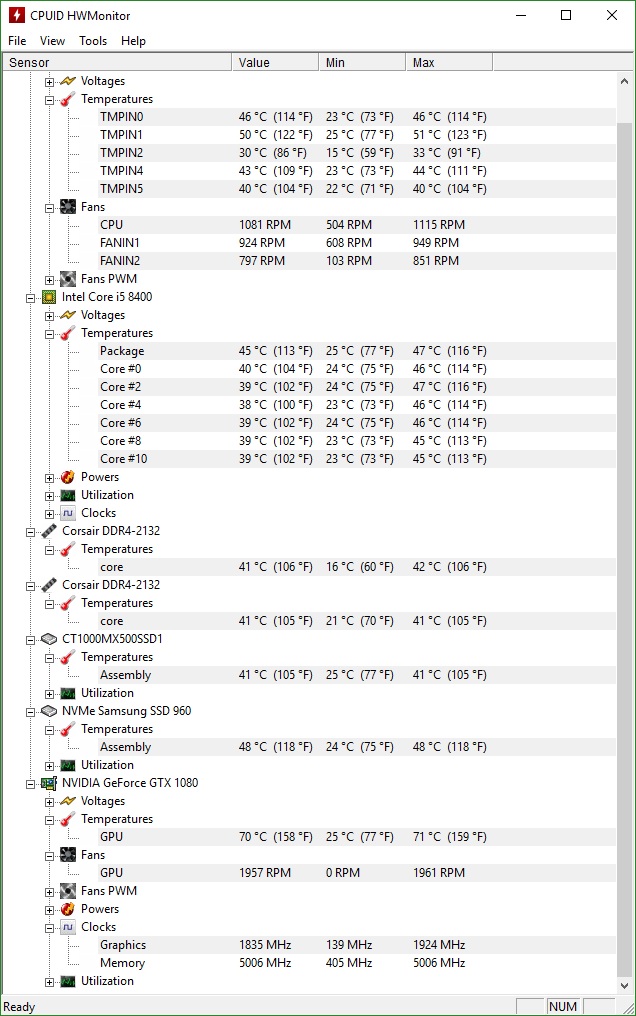Expand Voltages under NVIDIA GeForce GTX 1080

(49, 801)
